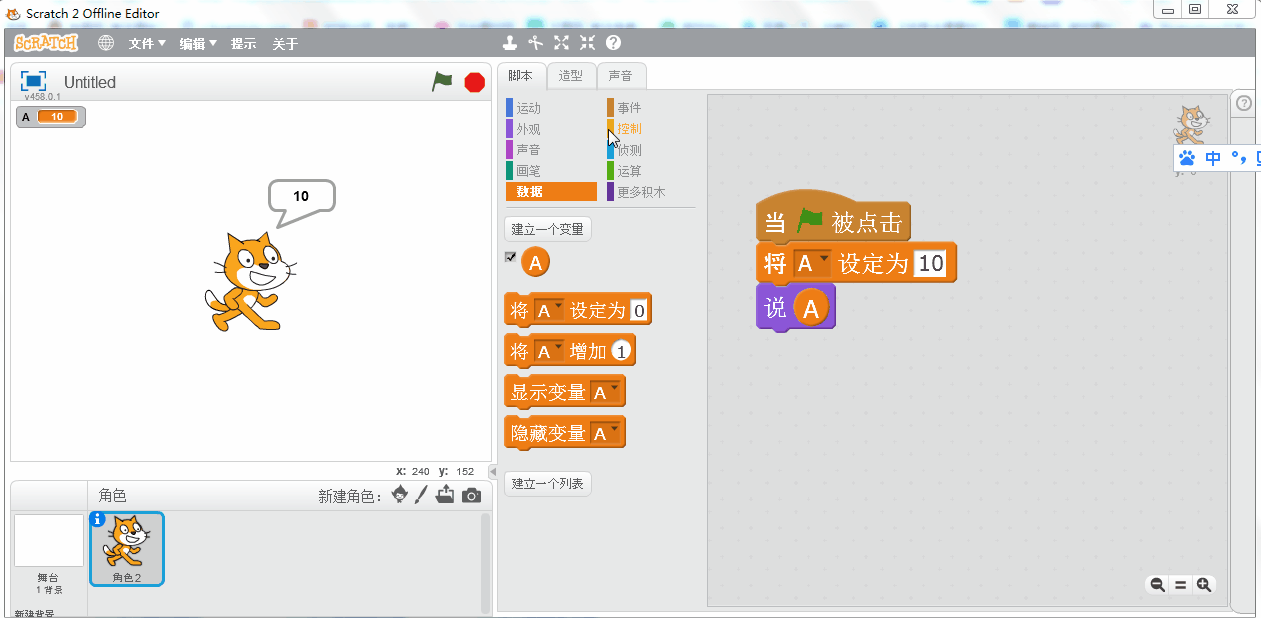This screenshot has height=618, width=1261.
Task: Reset scripts area zoom to normal
Action: (x=1180, y=585)
